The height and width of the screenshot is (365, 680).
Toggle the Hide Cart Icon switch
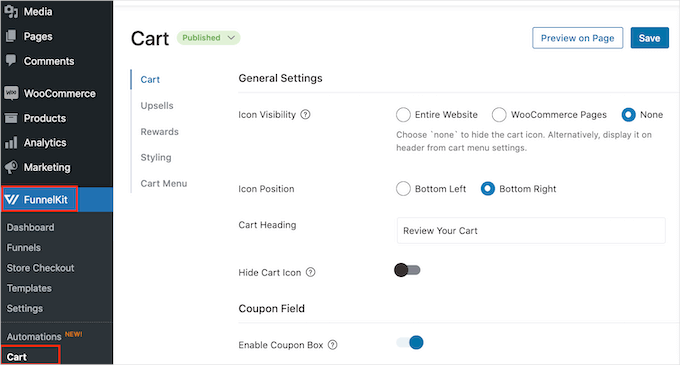407,270
